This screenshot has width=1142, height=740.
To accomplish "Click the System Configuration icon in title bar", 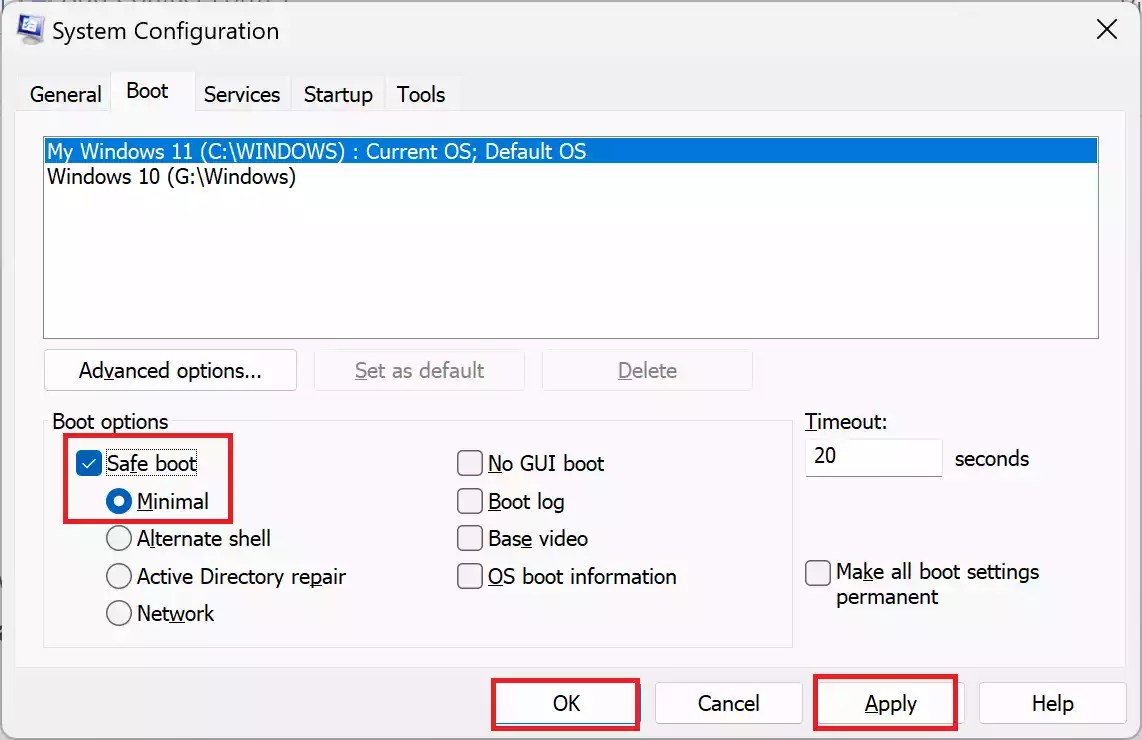I will coord(28,29).
